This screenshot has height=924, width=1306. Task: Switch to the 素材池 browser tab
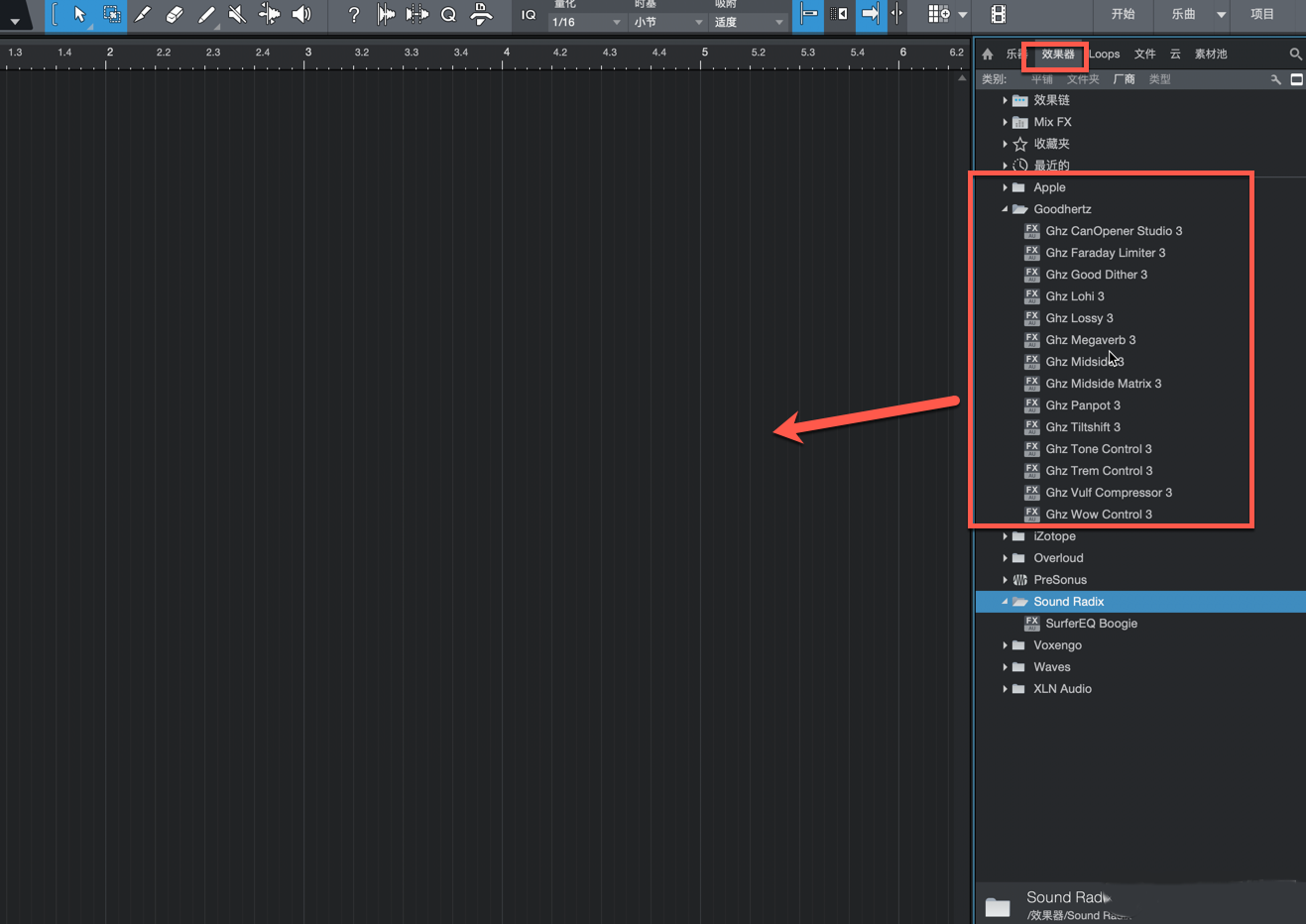(1211, 55)
